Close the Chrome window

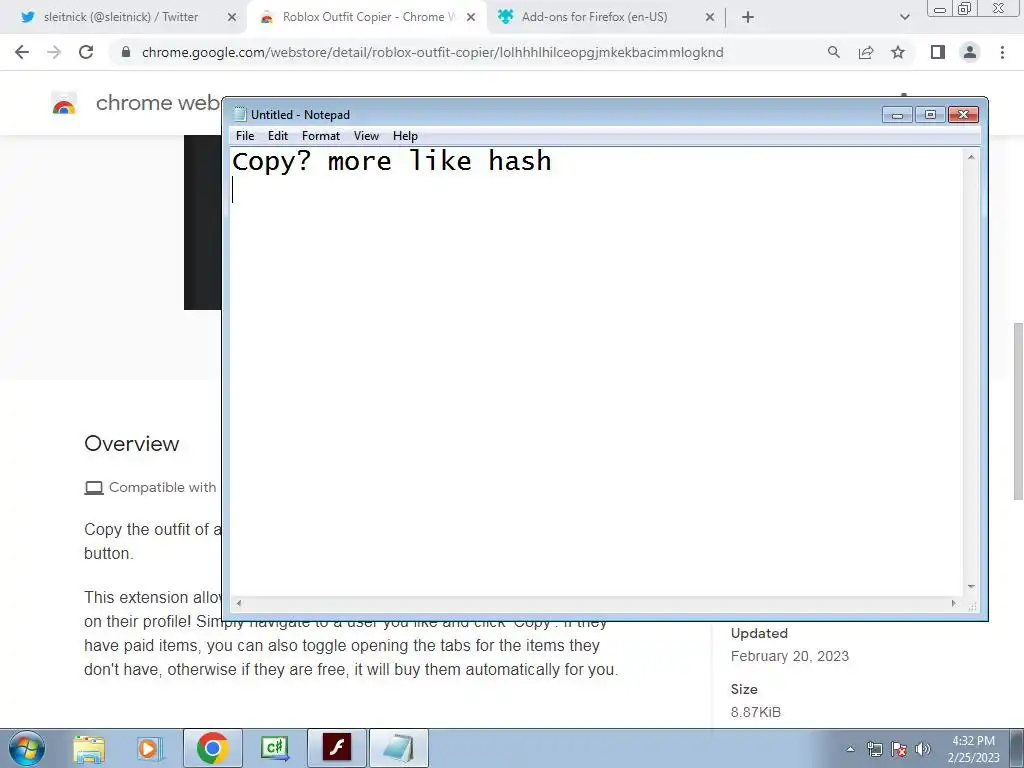click(x=999, y=8)
